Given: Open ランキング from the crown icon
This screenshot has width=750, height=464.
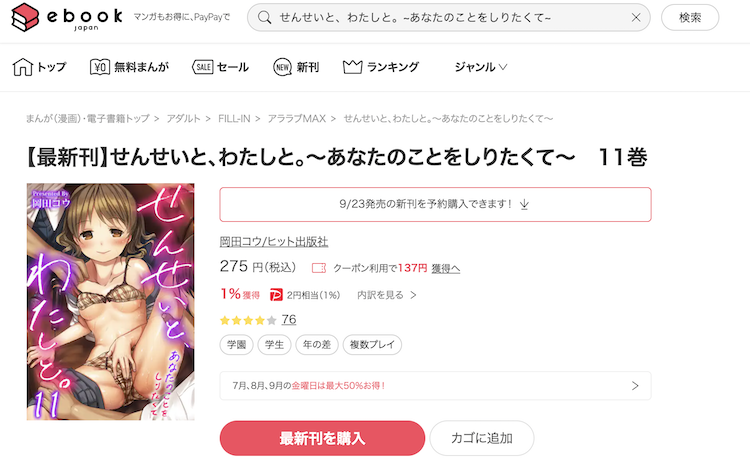Looking at the screenshot, I should 353,67.
